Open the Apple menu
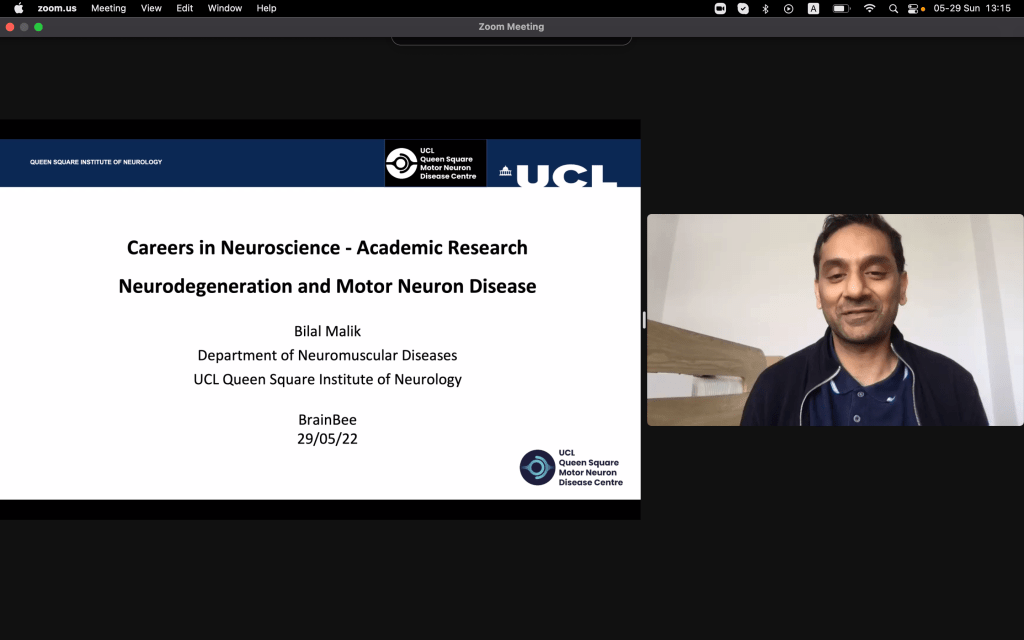This screenshot has width=1024, height=640. click(18, 8)
